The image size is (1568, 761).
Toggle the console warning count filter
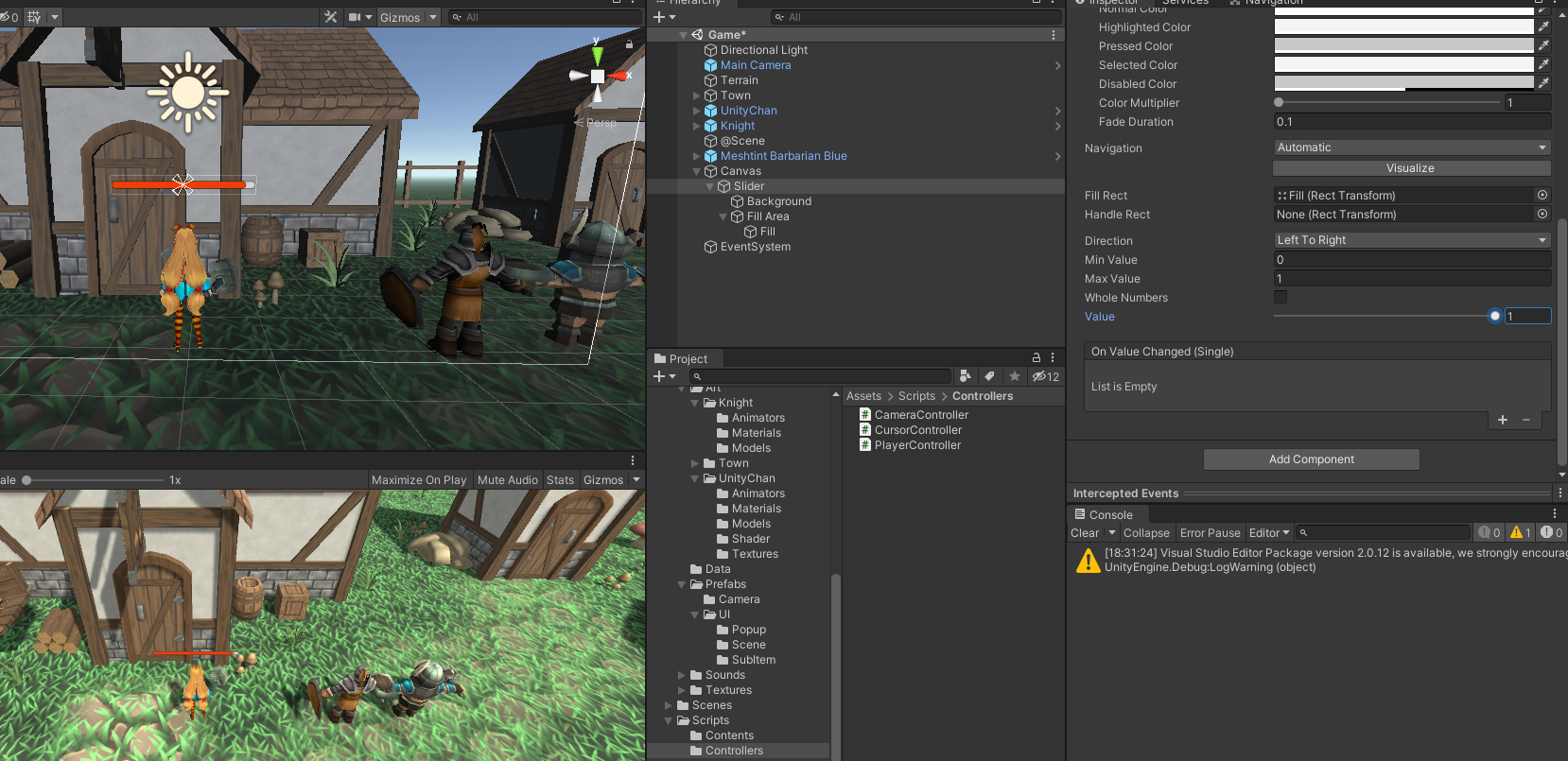click(1521, 532)
